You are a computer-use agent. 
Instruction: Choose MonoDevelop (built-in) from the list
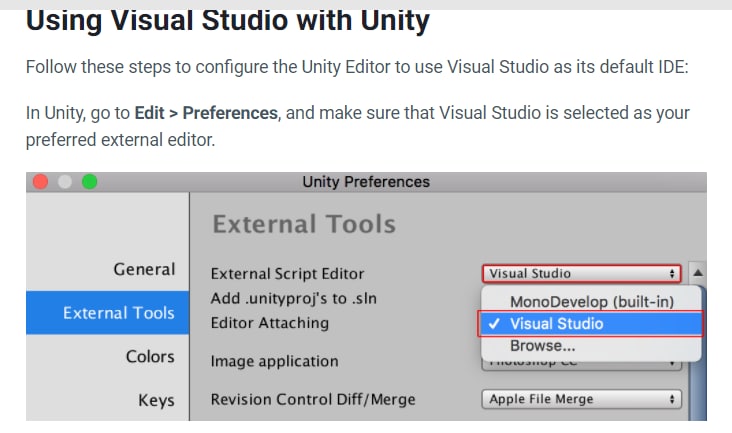[591, 301]
